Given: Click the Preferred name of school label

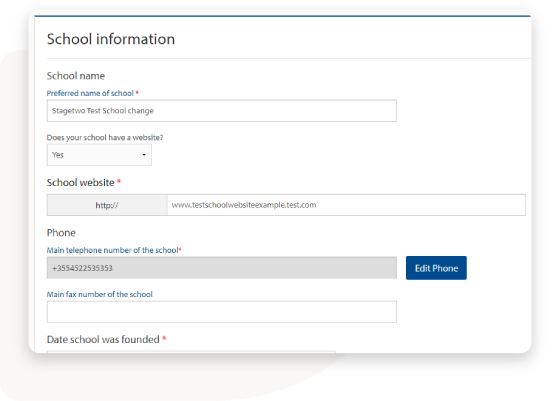Looking at the screenshot, I should point(90,93).
